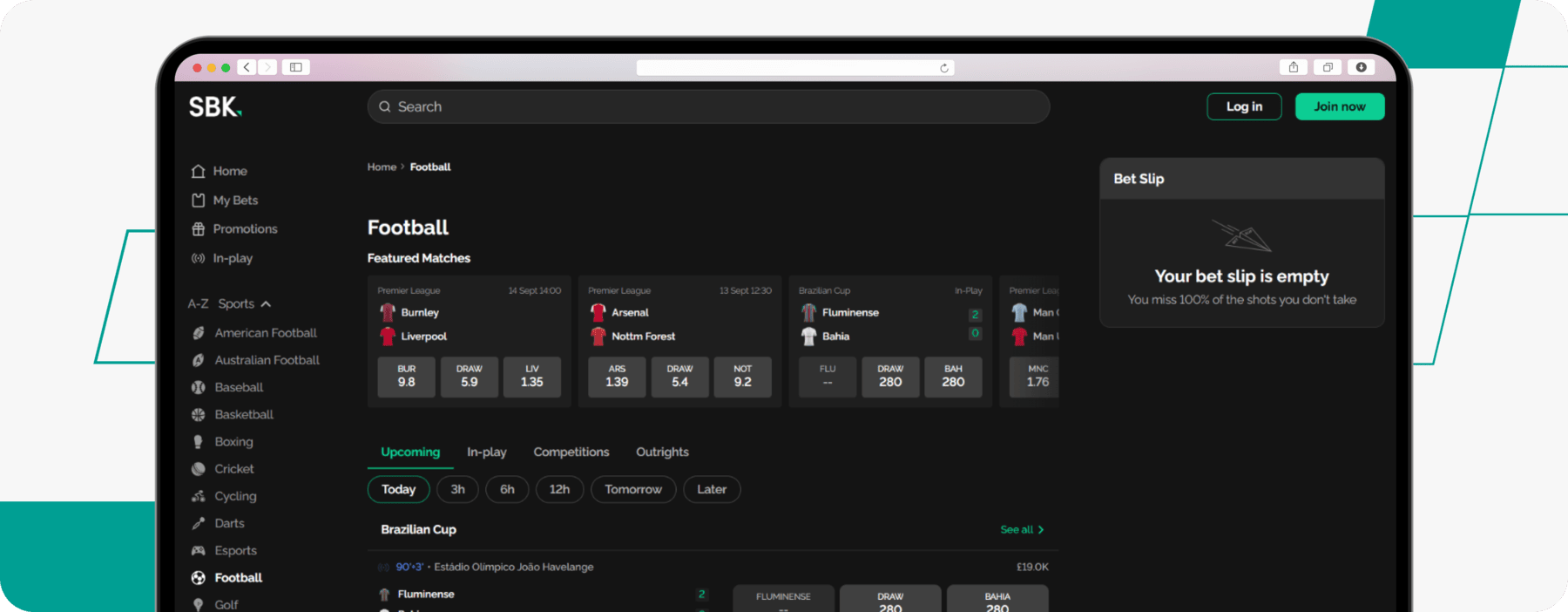1568x612 pixels.
Task: Click the browser forward arrow
Action: (x=267, y=67)
